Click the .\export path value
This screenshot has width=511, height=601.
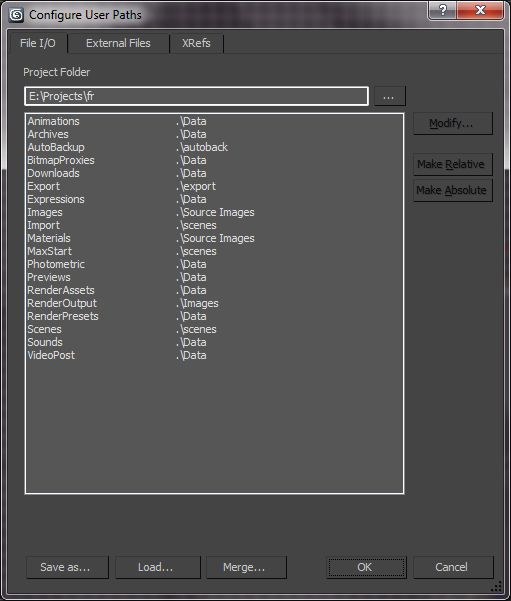coord(196,186)
